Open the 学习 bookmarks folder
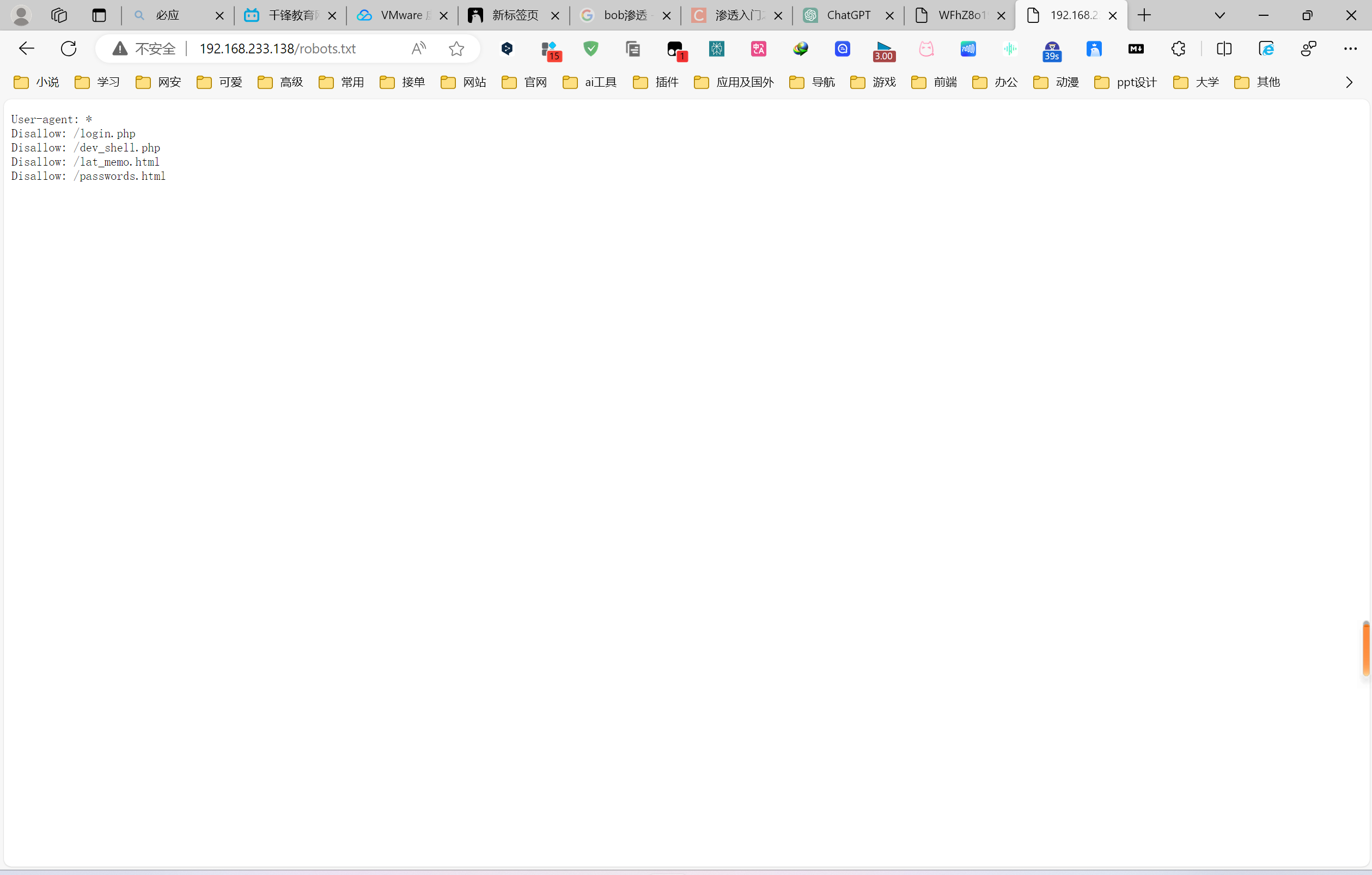The image size is (1372, 875). pyautogui.click(x=97, y=83)
